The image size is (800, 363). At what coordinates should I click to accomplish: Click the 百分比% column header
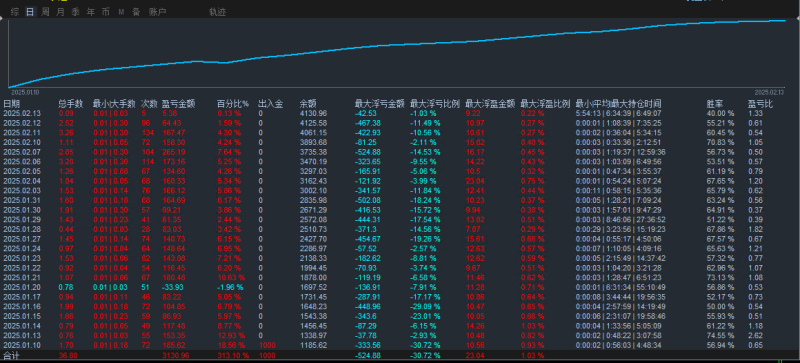[233, 104]
